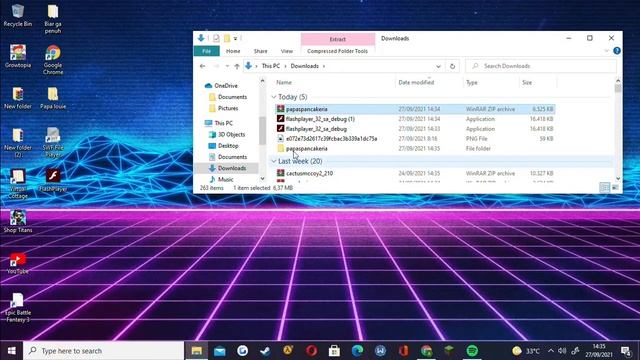
Task: Open the Recycle Bin desktop icon
Action: pyautogui.click(x=18, y=16)
